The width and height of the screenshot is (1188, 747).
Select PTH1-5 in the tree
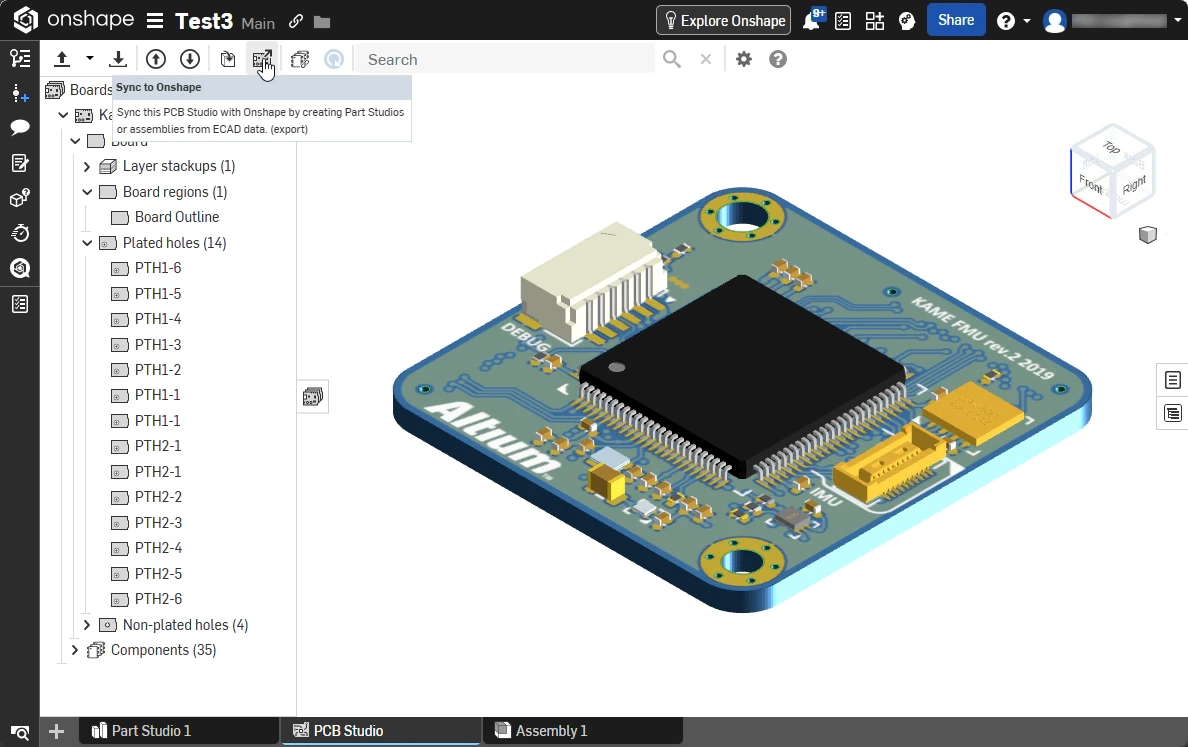[x=158, y=294]
